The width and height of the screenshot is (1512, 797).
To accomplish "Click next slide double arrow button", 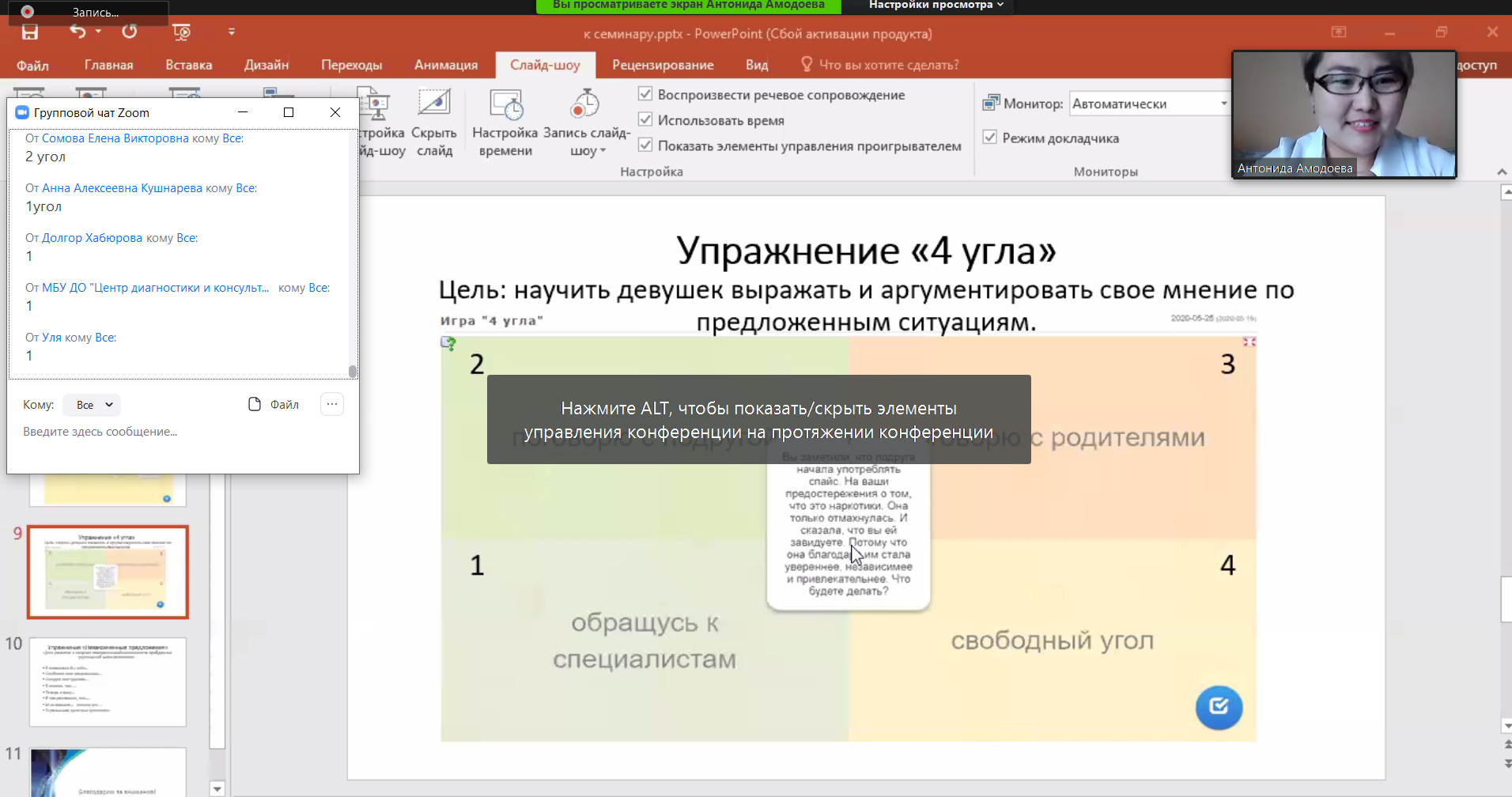I will [x=1506, y=764].
